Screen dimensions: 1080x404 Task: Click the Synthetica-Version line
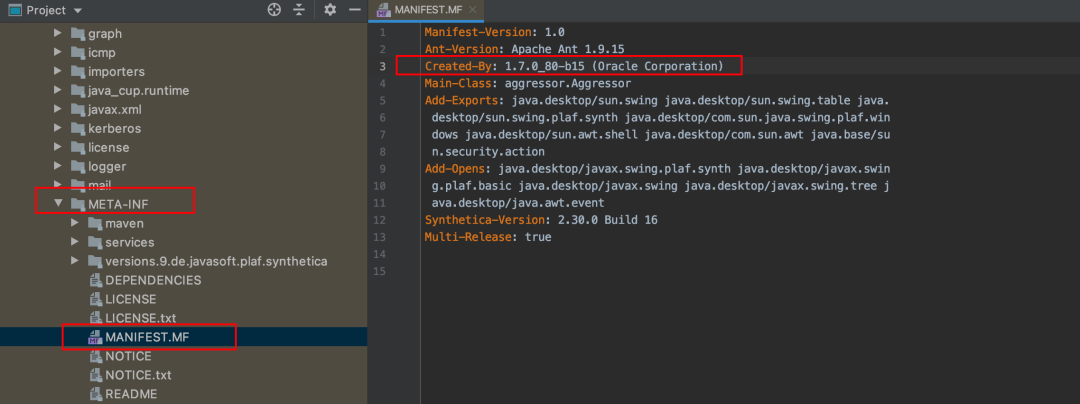541,220
